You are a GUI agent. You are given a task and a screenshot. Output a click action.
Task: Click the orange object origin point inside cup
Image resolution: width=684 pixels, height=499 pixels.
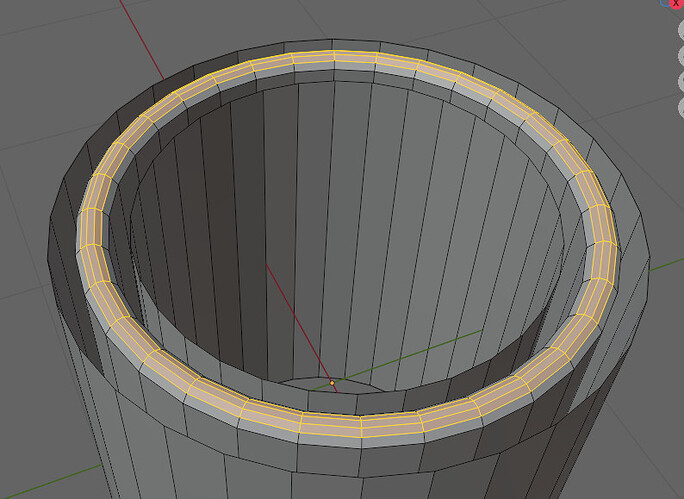click(x=332, y=383)
